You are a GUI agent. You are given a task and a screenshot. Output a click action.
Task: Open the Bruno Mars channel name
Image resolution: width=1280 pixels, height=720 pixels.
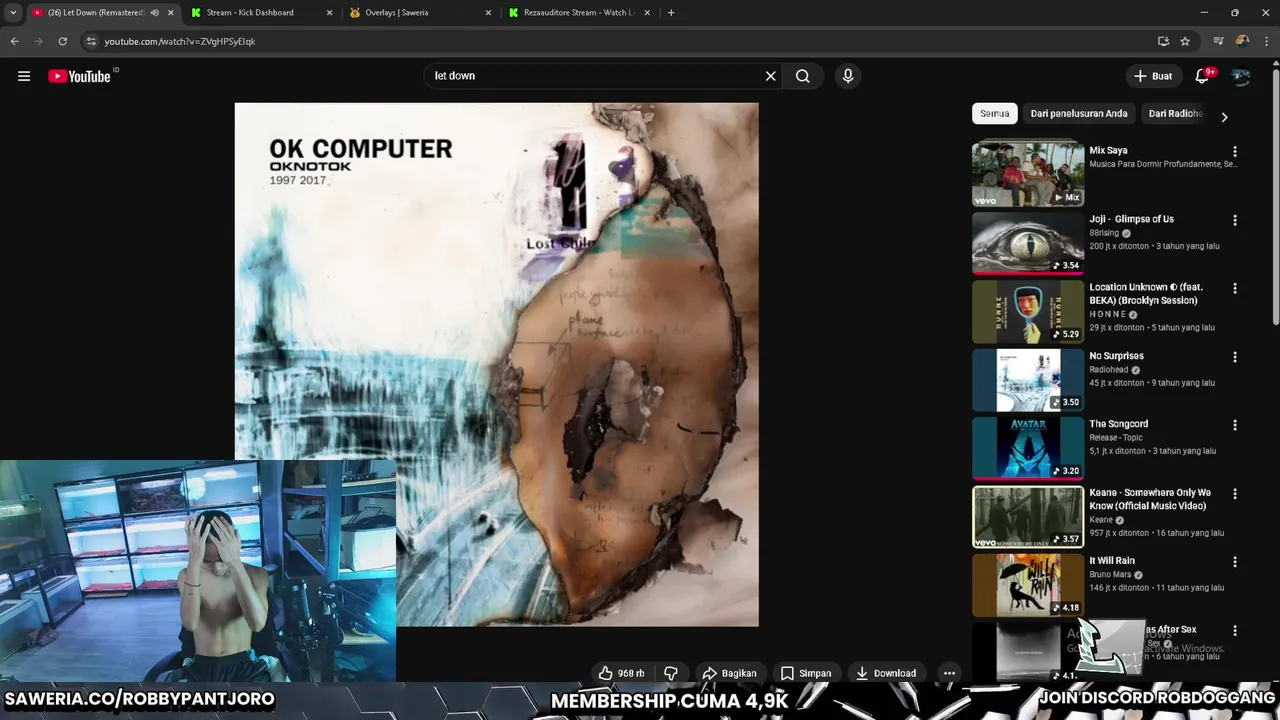1110,575
